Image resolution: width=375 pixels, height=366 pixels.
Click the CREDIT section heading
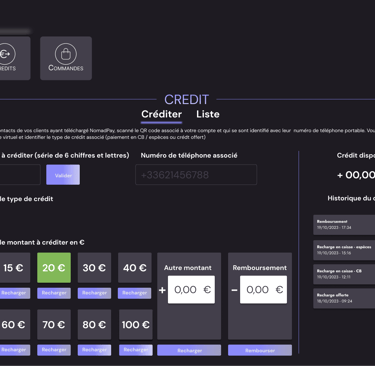tap(187, 100)
